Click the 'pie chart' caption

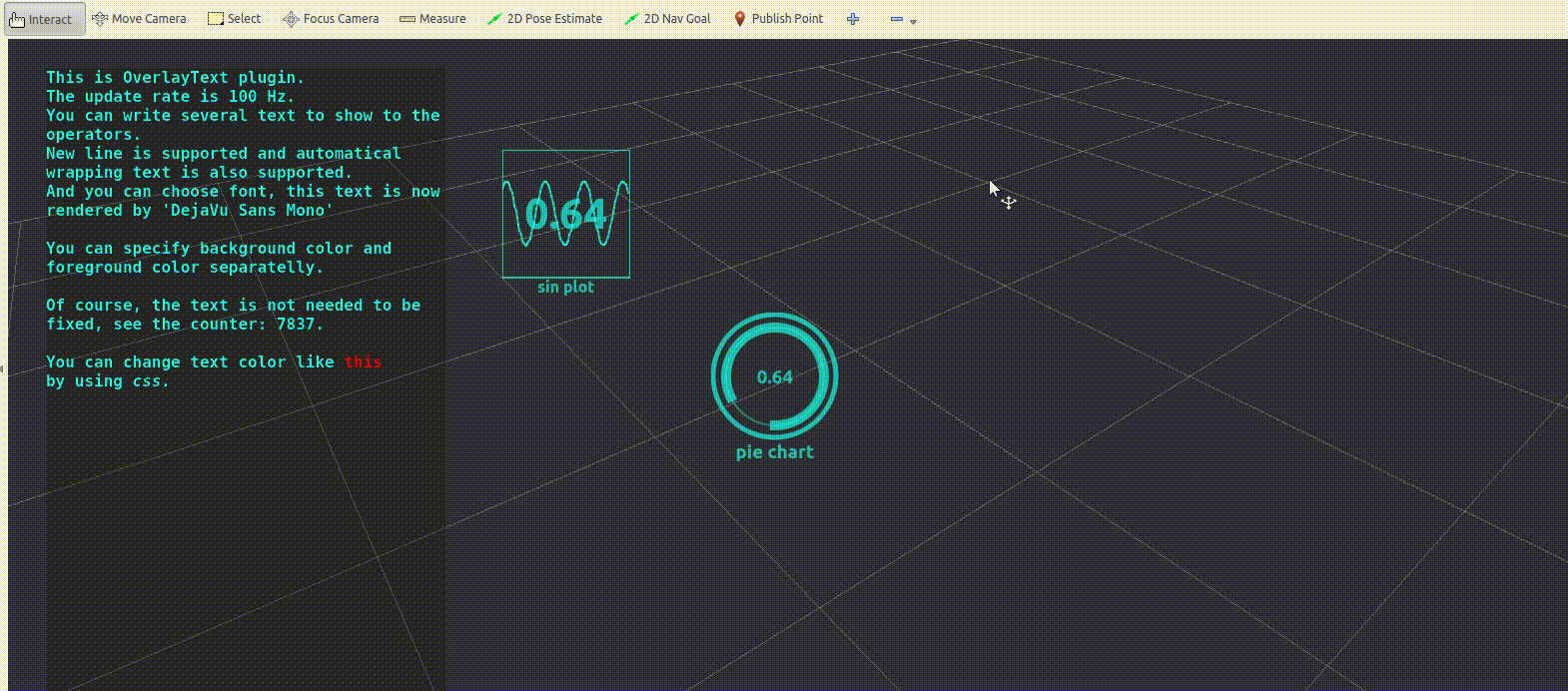(775, 452)
